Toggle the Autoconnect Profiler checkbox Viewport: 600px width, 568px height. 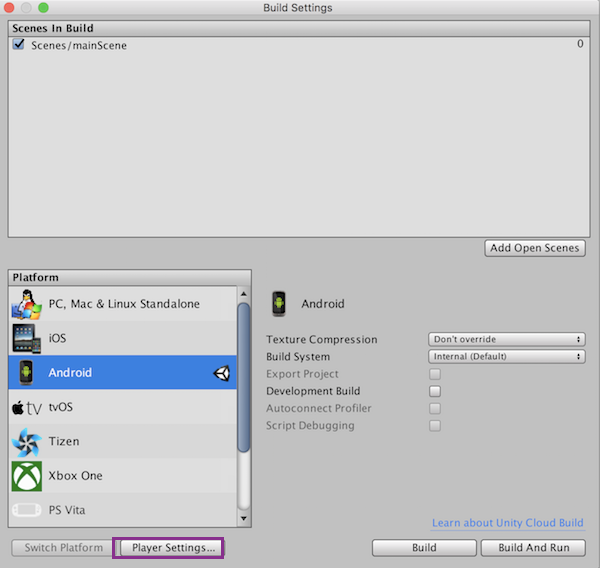[435, 408]
